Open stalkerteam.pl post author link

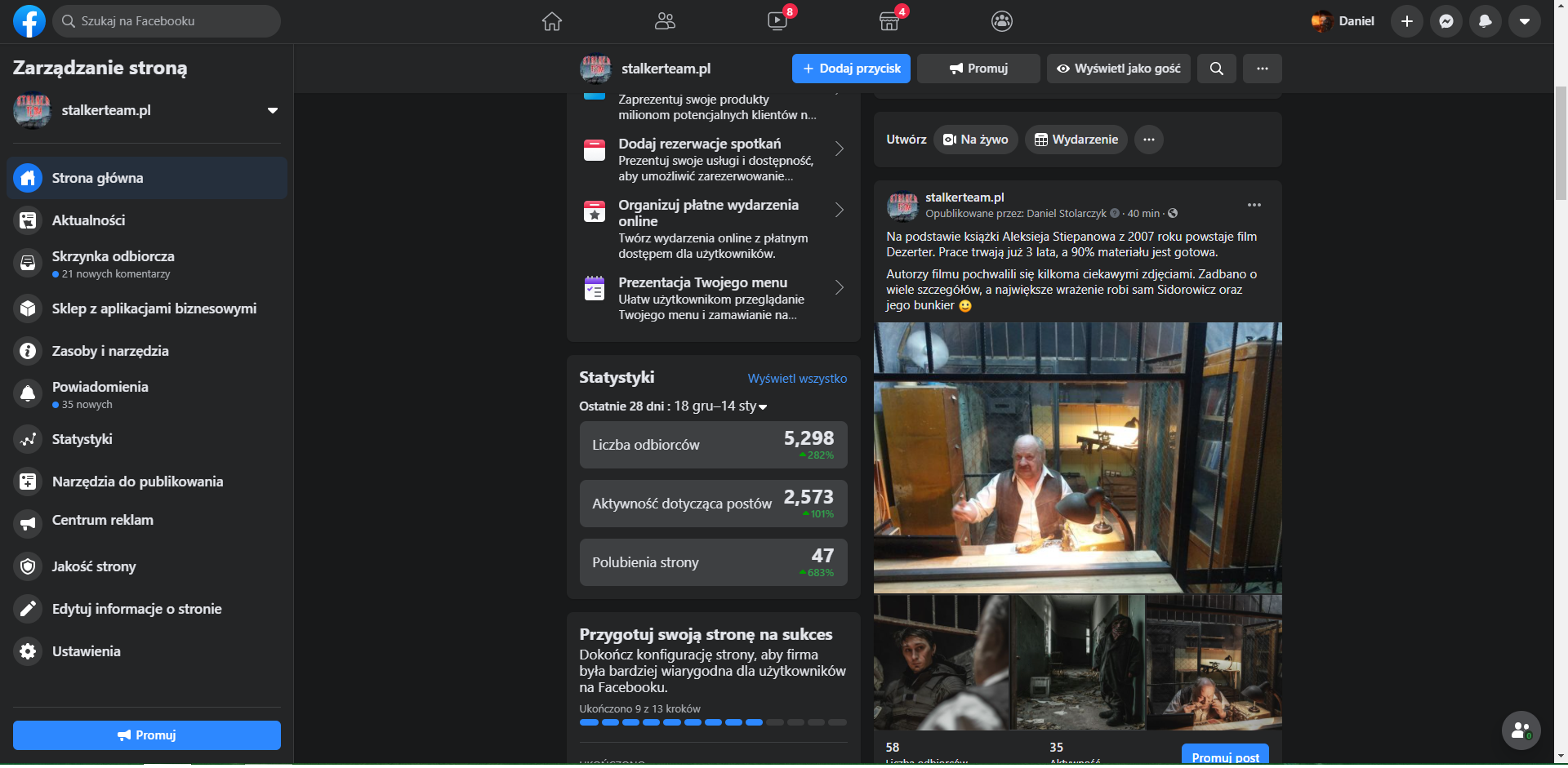coord(964,198)
